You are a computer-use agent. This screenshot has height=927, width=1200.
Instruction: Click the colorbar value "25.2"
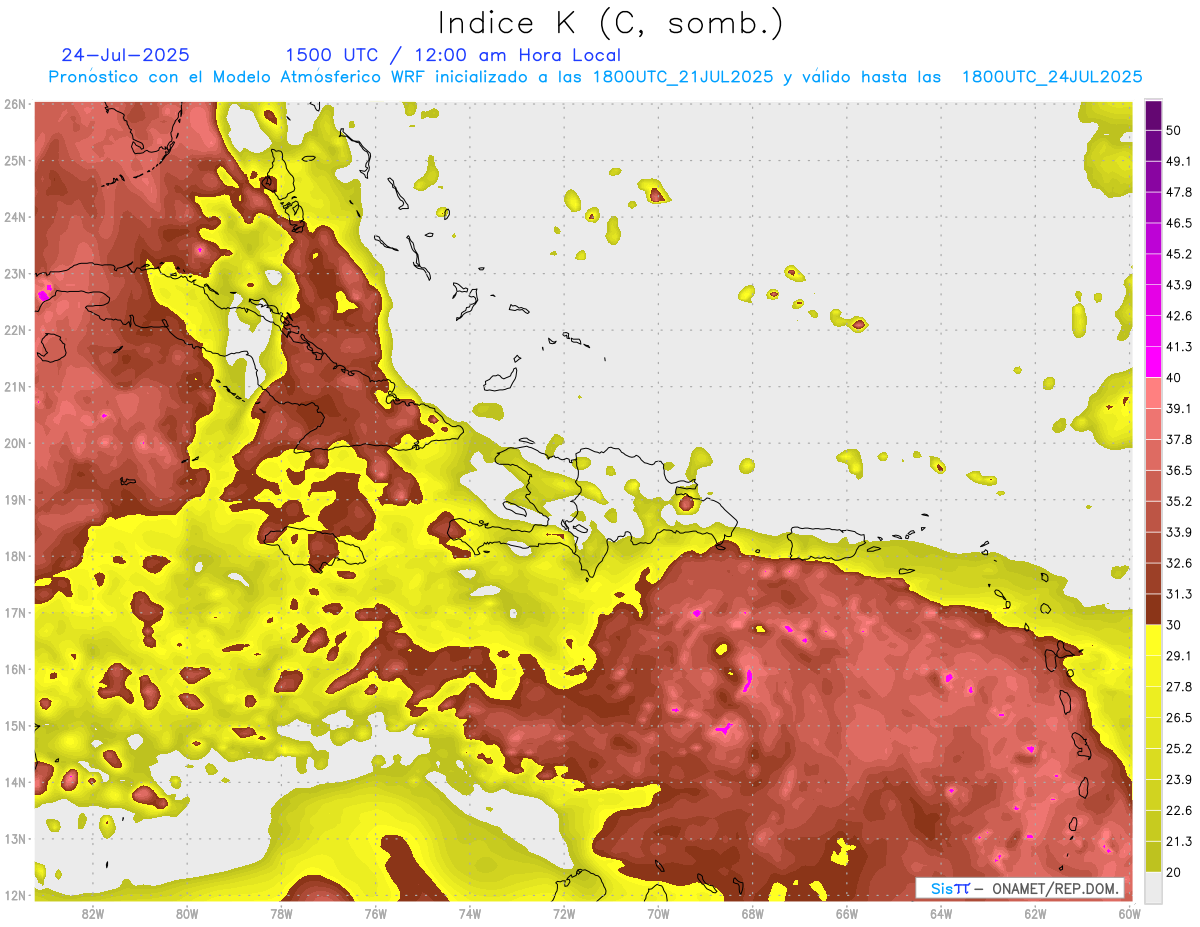point(1178,748)
